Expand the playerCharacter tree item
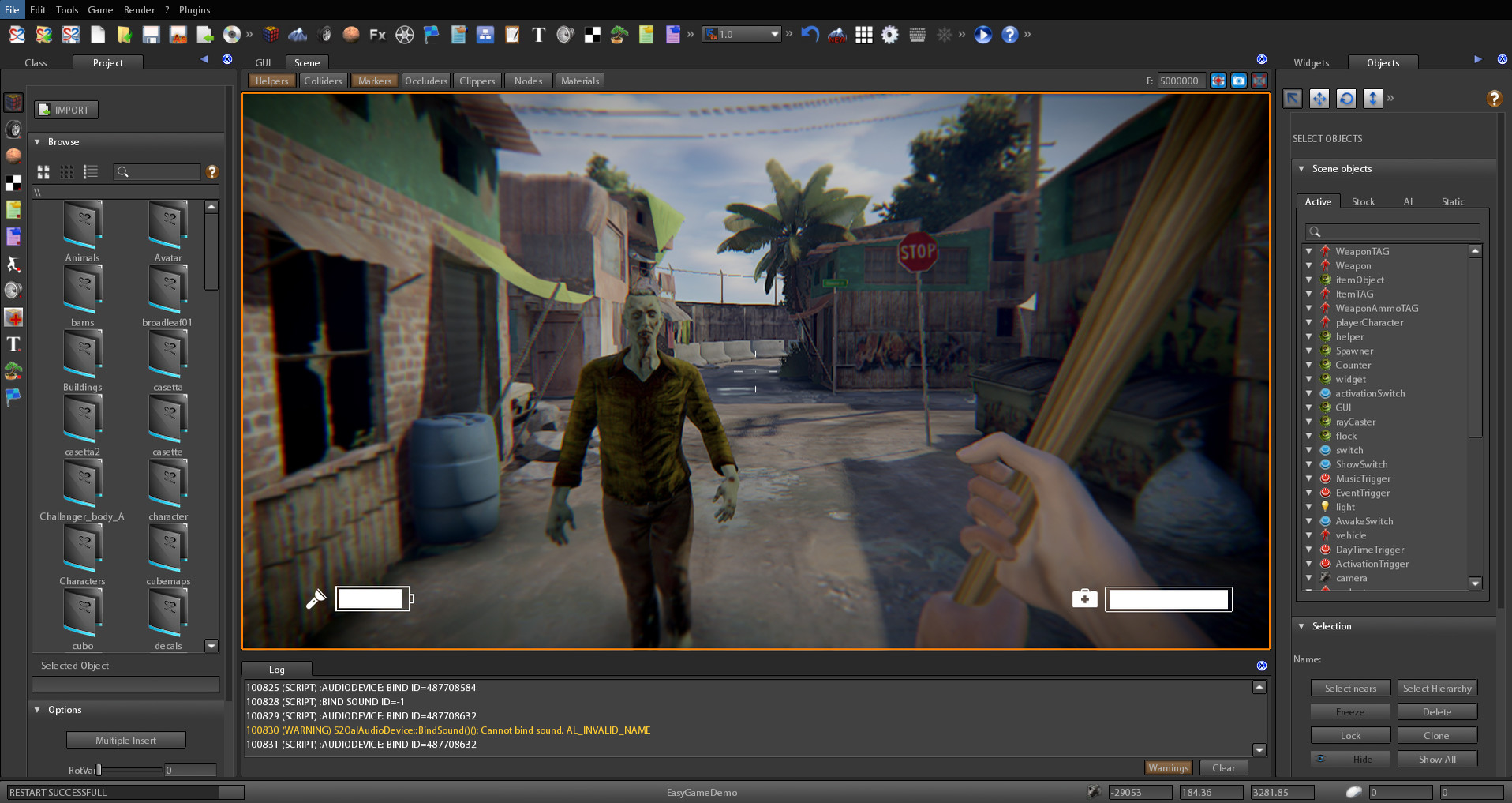The width and height of the screenshot is (1512, 803). pyautogui.click(x=1310, y=323)
